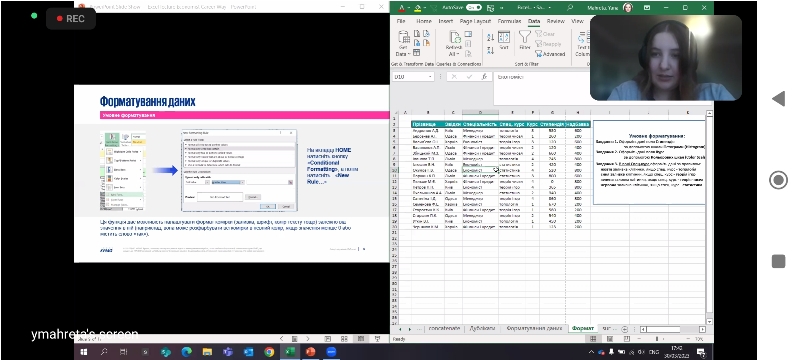
Task: Click Advanced filter in Sort & Filter
Action: (x=550, y=54)
